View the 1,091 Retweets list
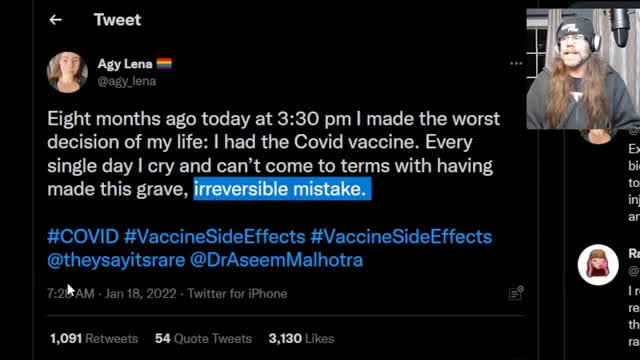The width and height of the screenshot is (640, 360). pos(94,338)
